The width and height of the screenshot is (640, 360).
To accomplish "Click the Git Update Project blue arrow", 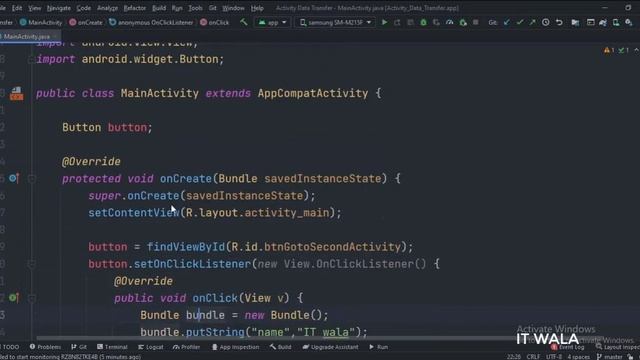I will tap(507, 22).
